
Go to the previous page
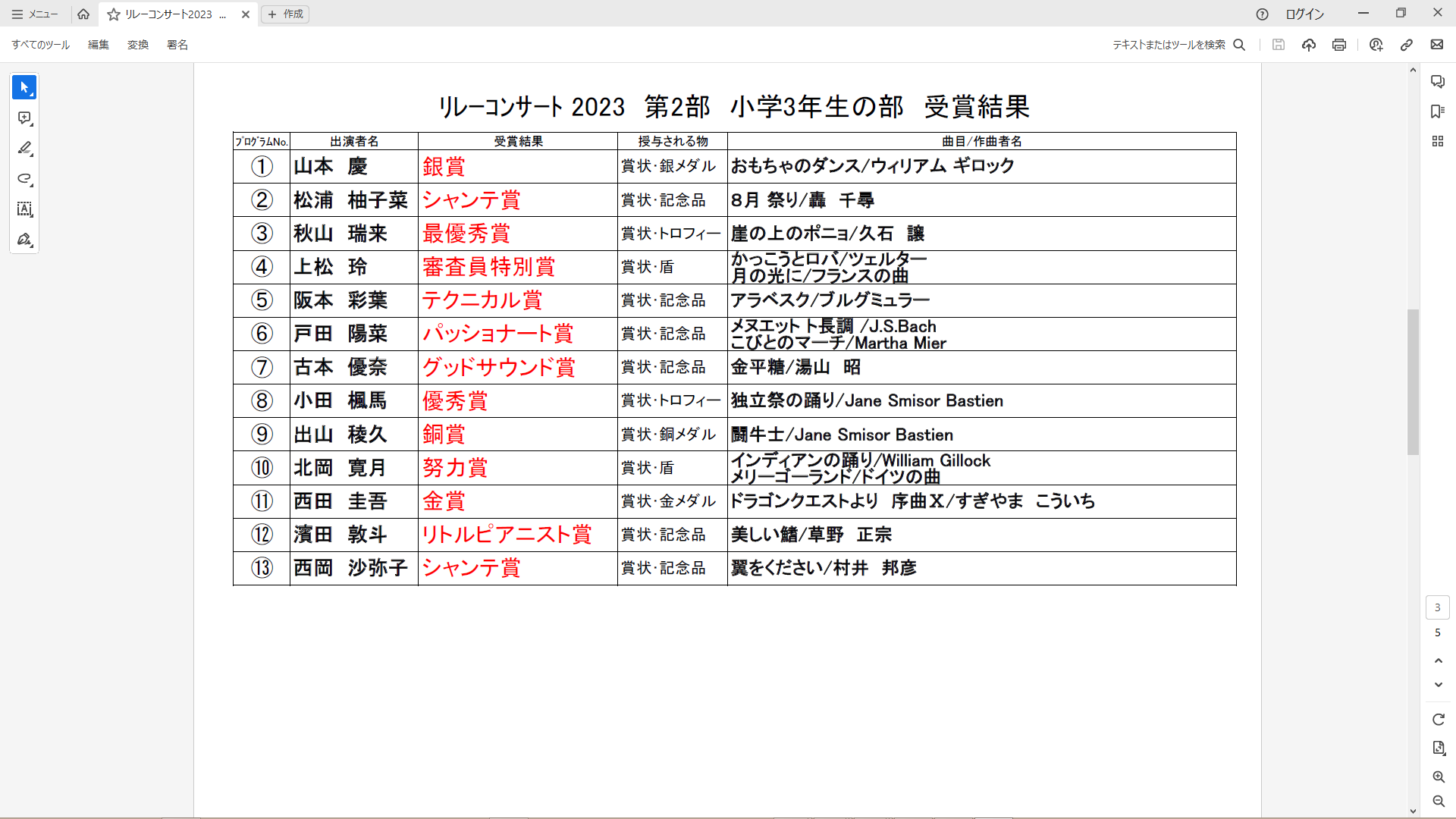[x=1439, y=661]
